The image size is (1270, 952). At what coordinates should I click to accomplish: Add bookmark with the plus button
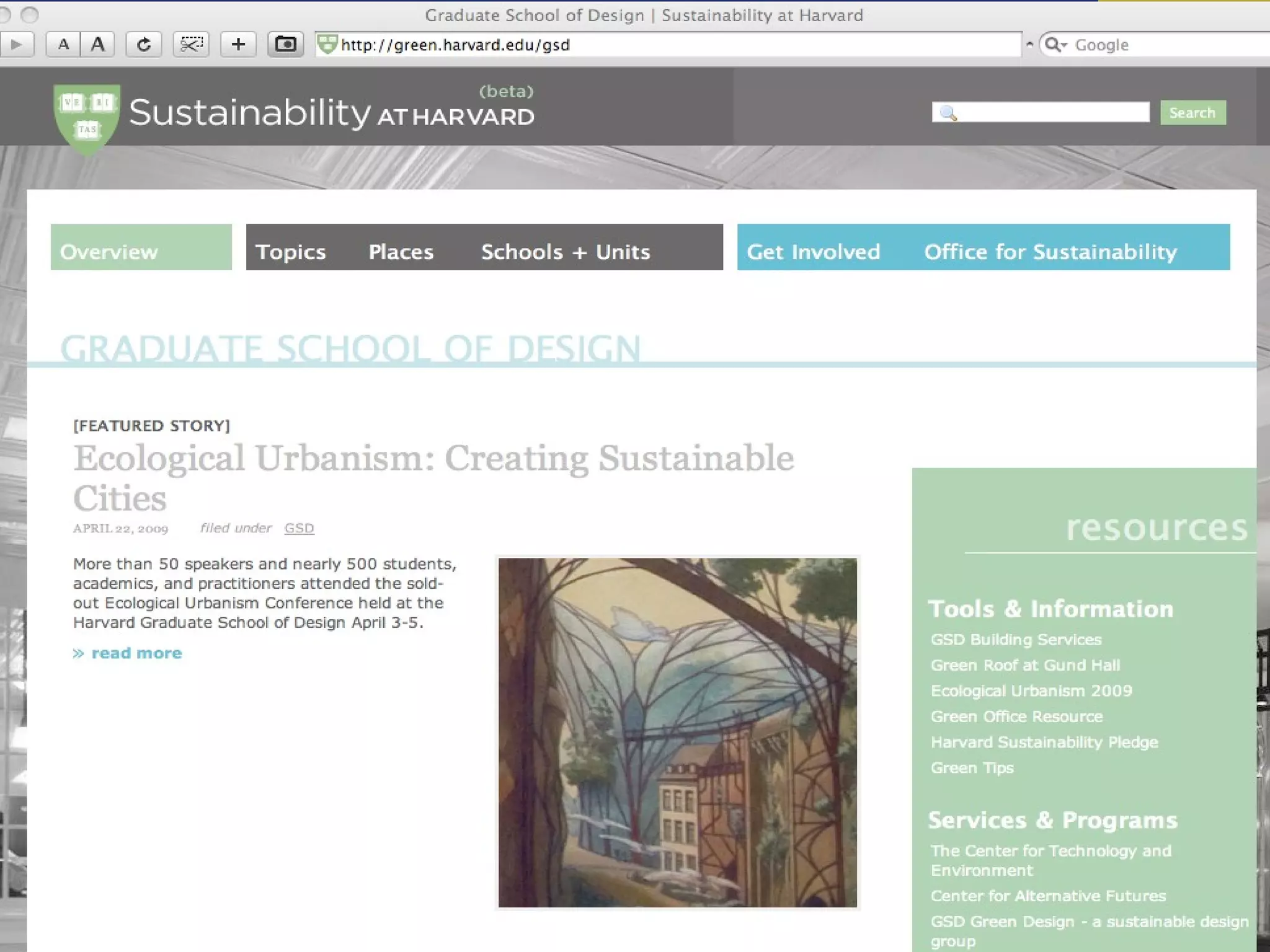tap(238, 45)
